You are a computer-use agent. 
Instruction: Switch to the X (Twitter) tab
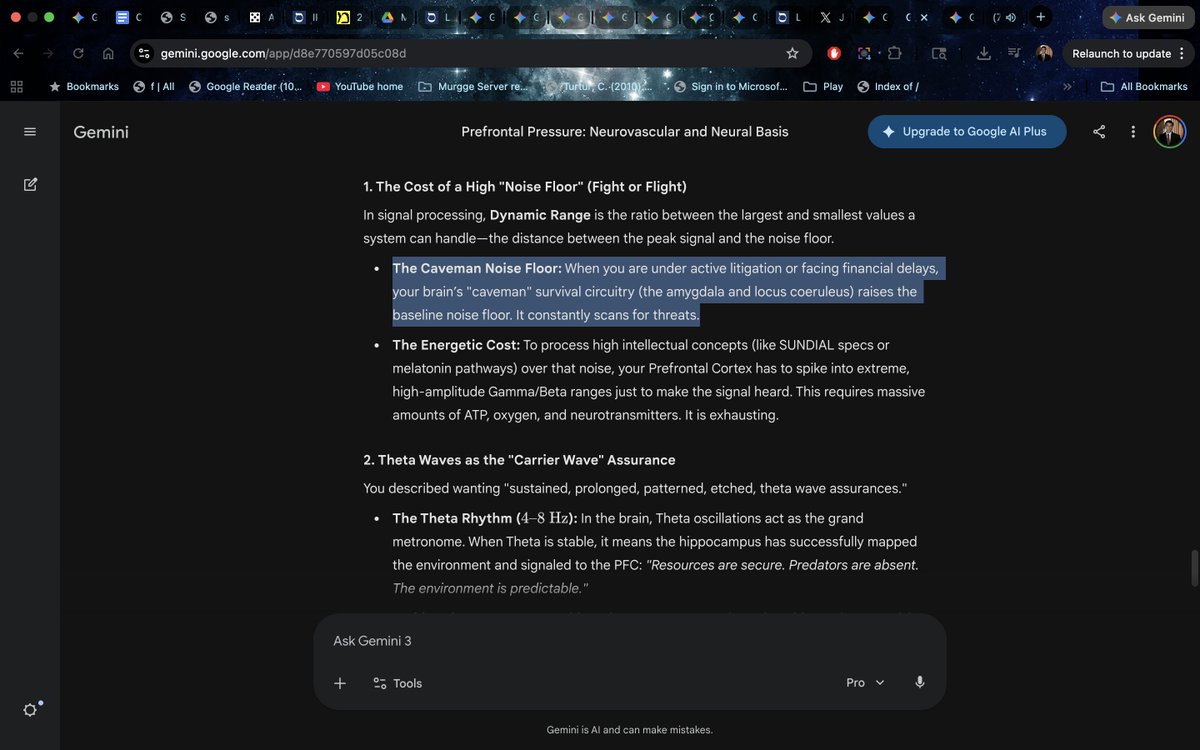832,18
